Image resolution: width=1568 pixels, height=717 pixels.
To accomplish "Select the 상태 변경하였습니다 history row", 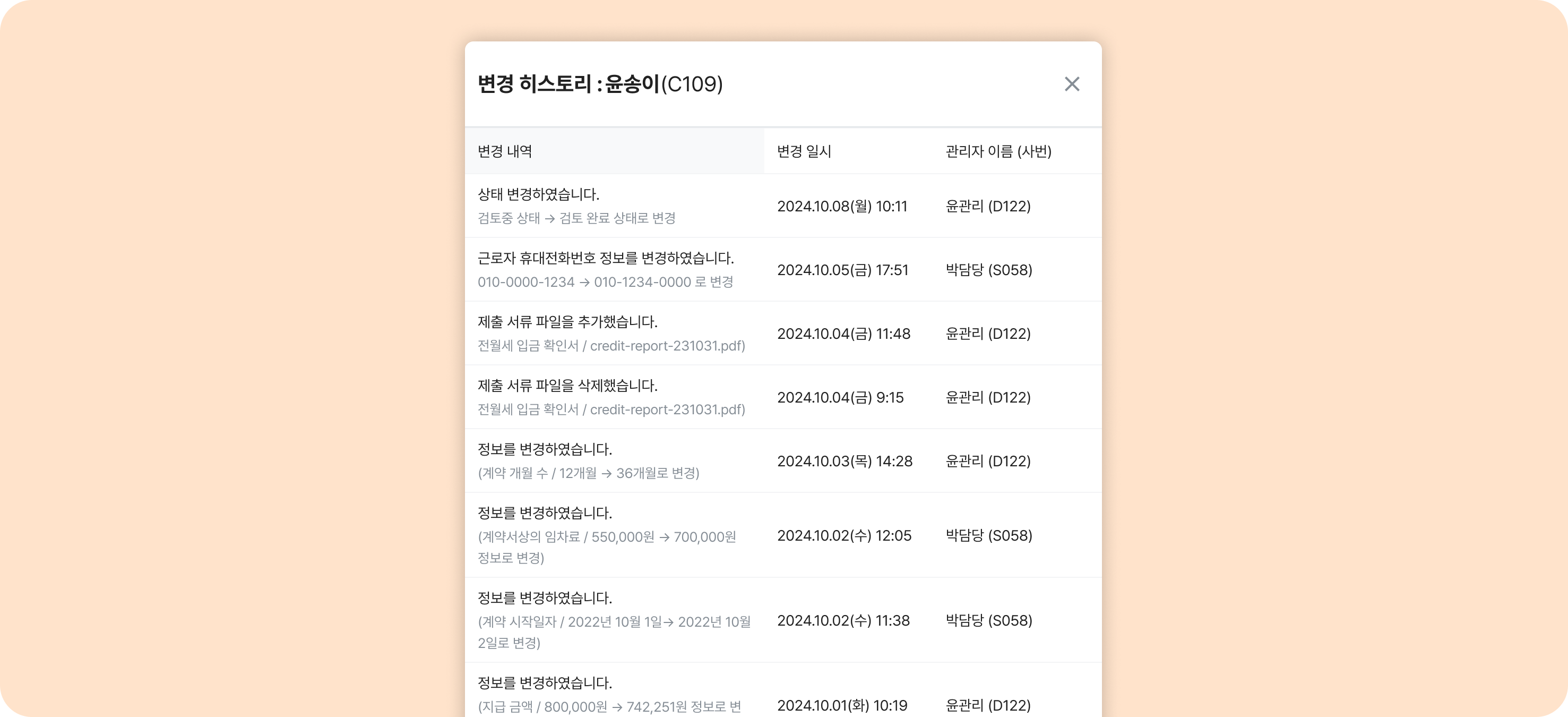I will (538, 194).
